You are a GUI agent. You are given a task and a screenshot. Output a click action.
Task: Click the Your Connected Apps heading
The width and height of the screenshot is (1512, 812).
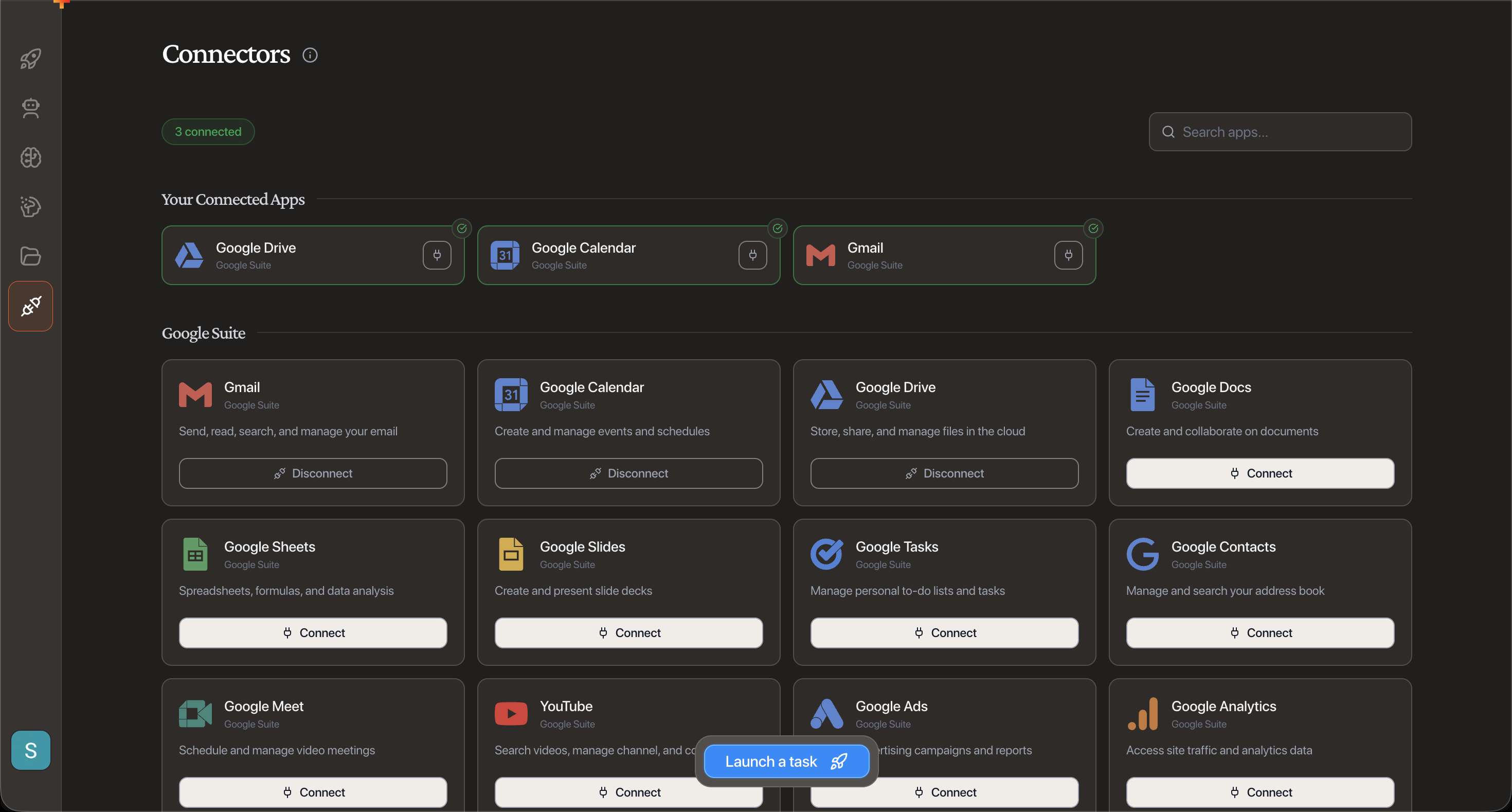coord(233,200)
